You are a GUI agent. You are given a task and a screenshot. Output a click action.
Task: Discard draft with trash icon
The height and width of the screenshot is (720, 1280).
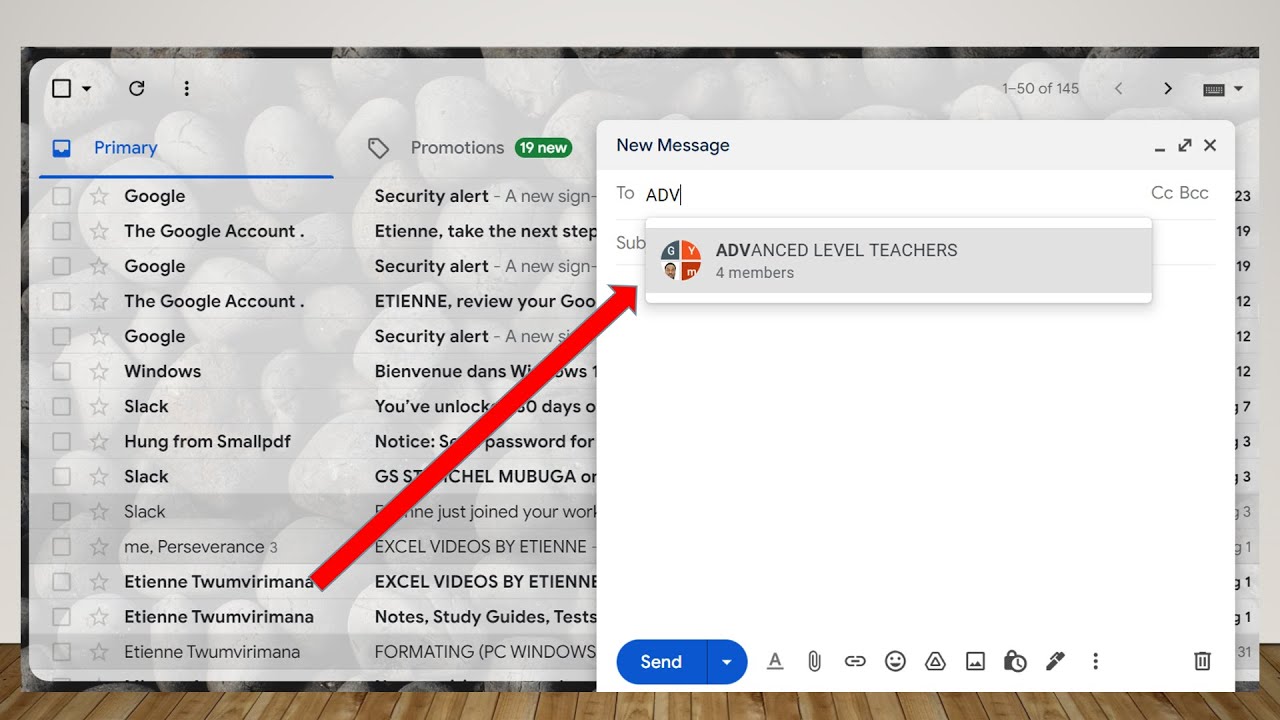[x=1202, y=661]
